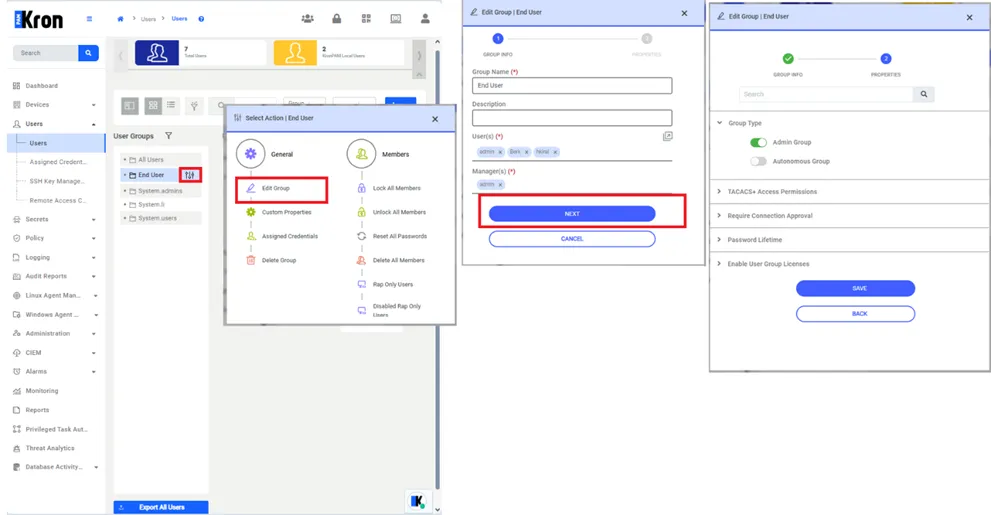Click Custom Properties action link
Image resolution: width=991 pixels, height=515 pixels.
(286, 212)
